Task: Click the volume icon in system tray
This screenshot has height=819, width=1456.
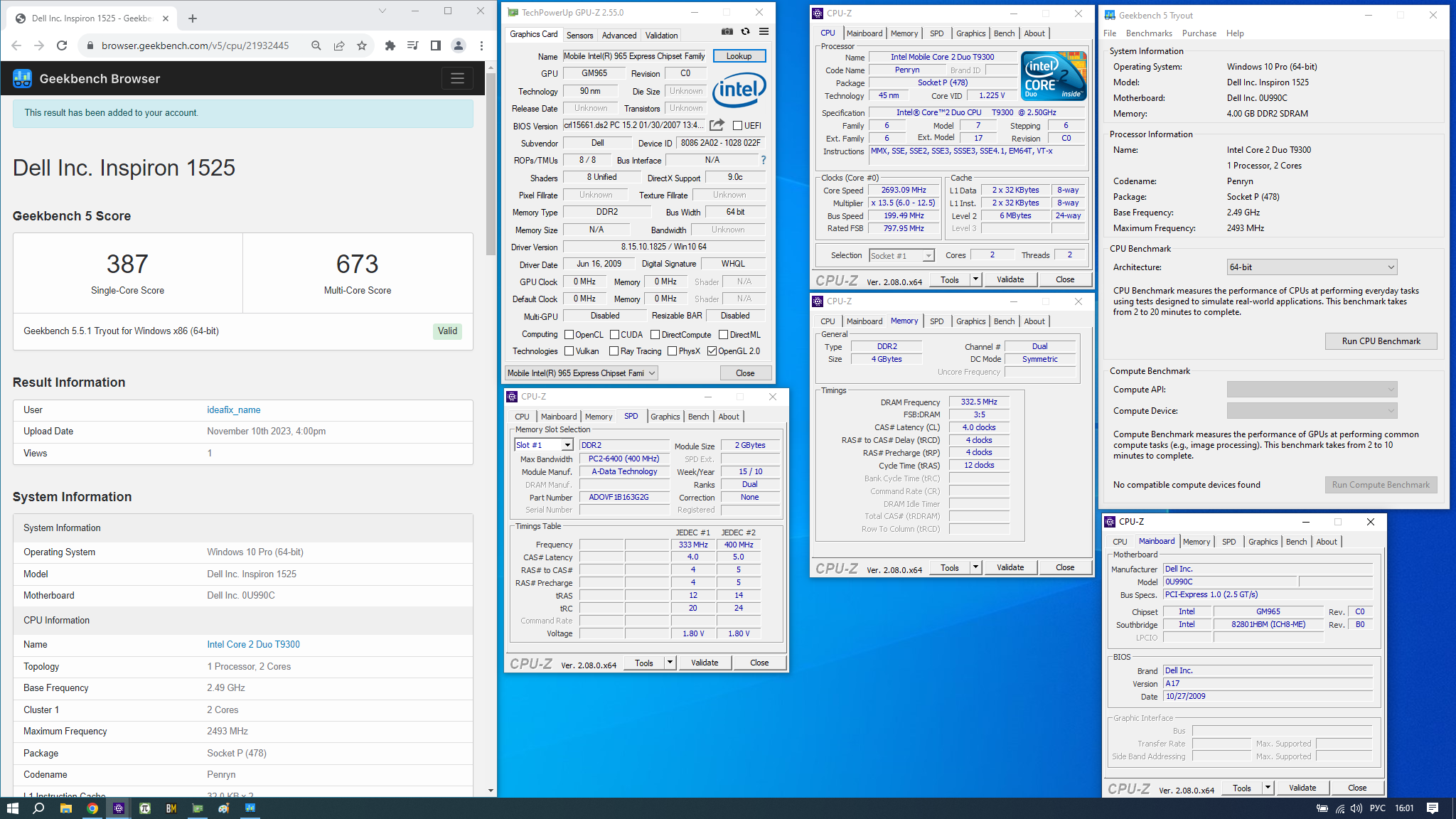Action: [x=1356, y=808]
